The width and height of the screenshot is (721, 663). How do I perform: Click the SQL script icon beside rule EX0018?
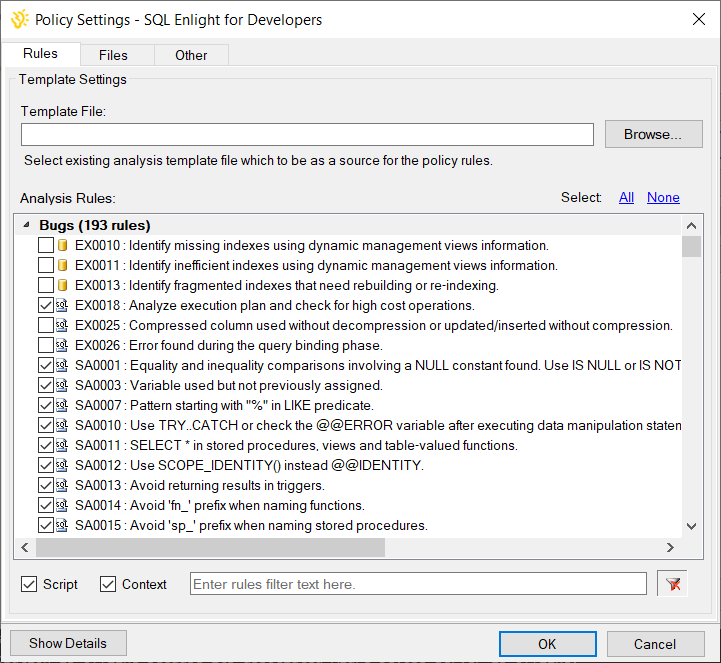coord(62,305)
